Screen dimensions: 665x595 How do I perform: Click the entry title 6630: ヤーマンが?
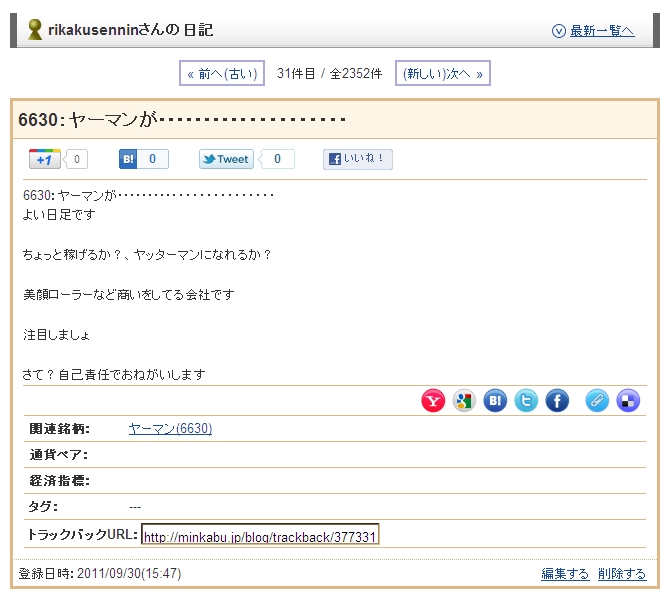pyautogui.click(x=182, y=120)
